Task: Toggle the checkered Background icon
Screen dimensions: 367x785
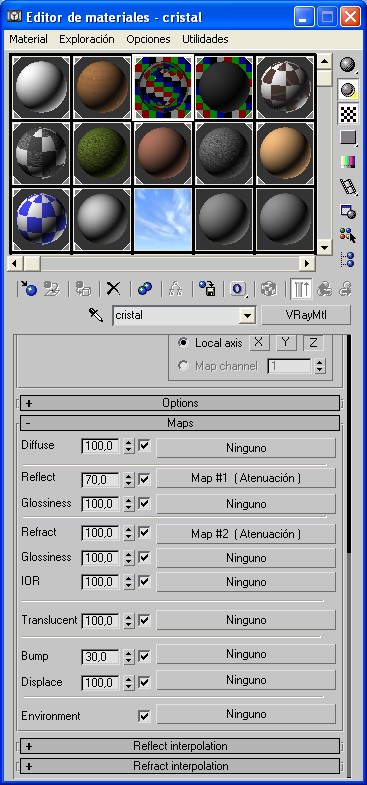Action: 347,114
